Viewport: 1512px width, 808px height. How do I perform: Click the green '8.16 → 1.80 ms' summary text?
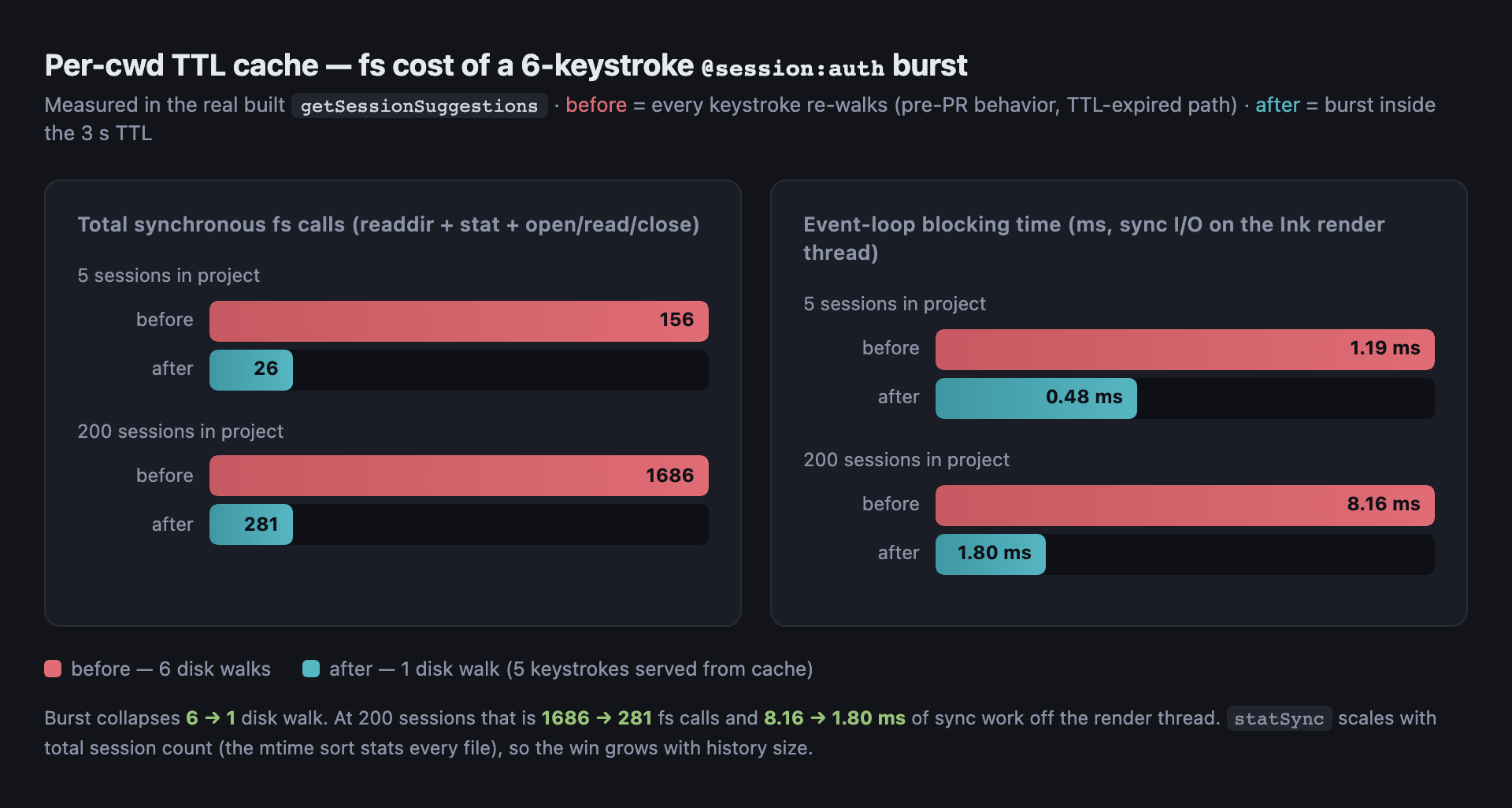click(x=835, y=718)
